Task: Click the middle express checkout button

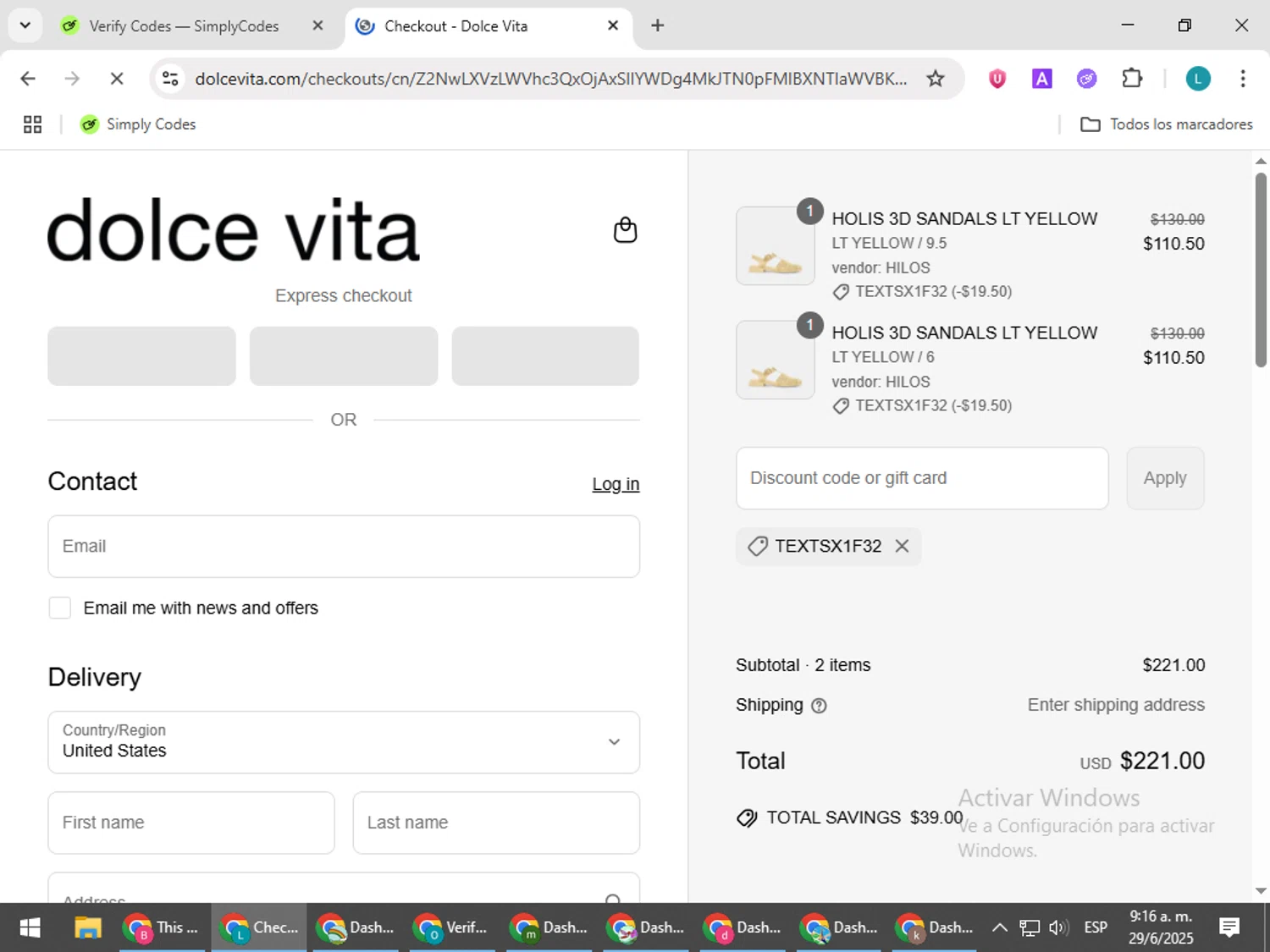Action: 344,356
